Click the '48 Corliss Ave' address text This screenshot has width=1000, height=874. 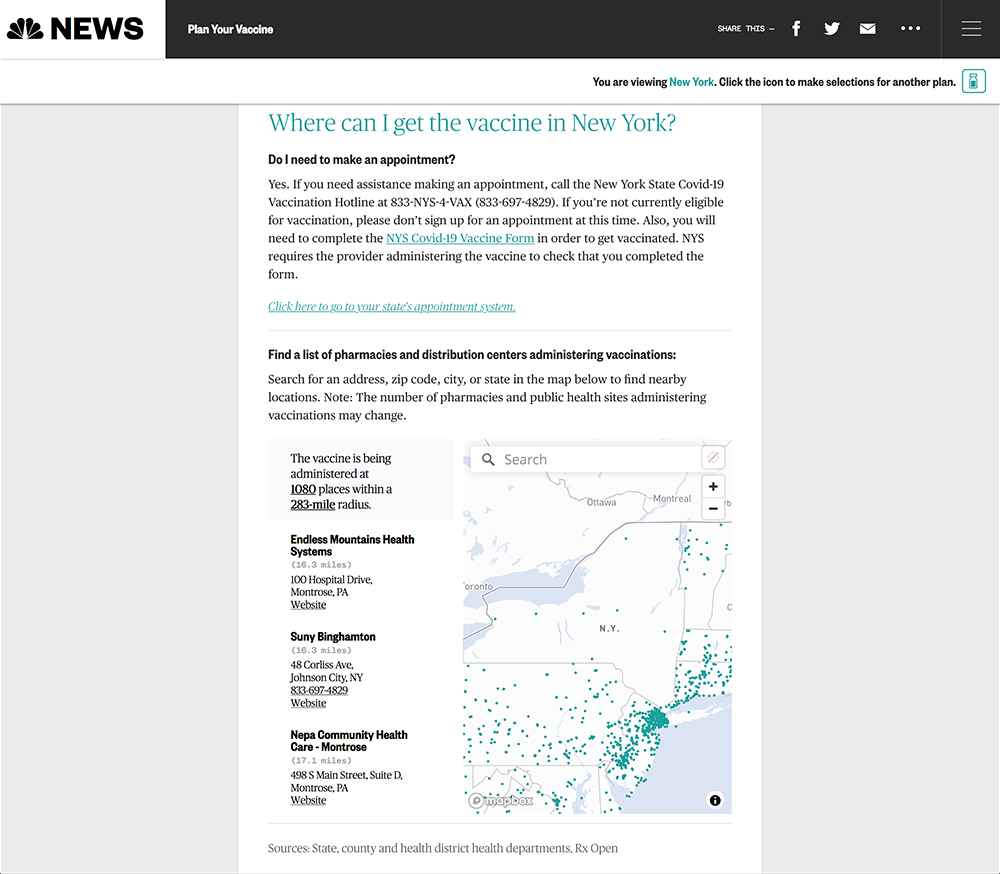tap(321, 665)
